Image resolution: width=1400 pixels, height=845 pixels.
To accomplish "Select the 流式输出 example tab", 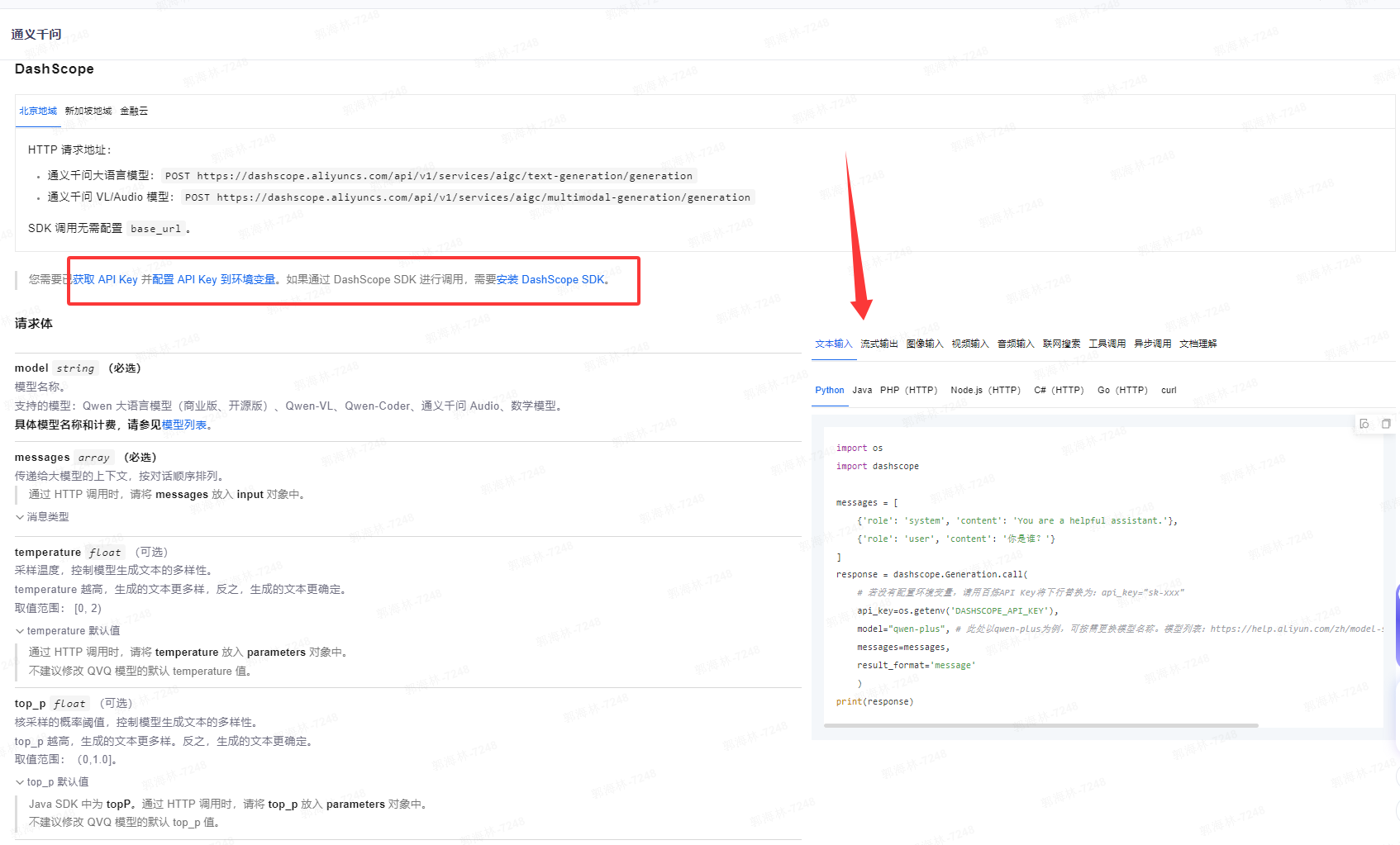I will [x=879, y=344].
